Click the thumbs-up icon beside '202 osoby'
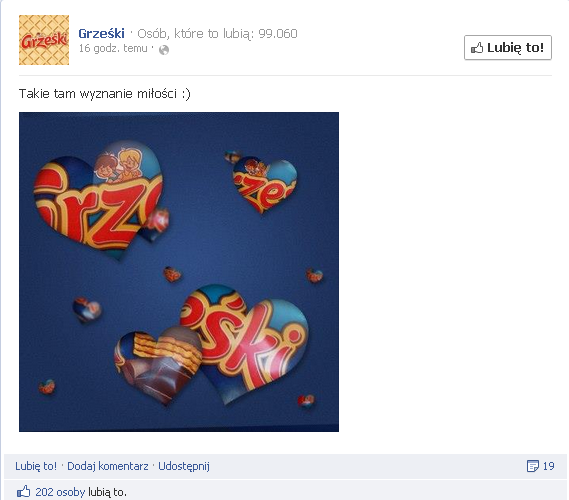The image size is (569, 500). pyautogui.click(x=24, y=492)
